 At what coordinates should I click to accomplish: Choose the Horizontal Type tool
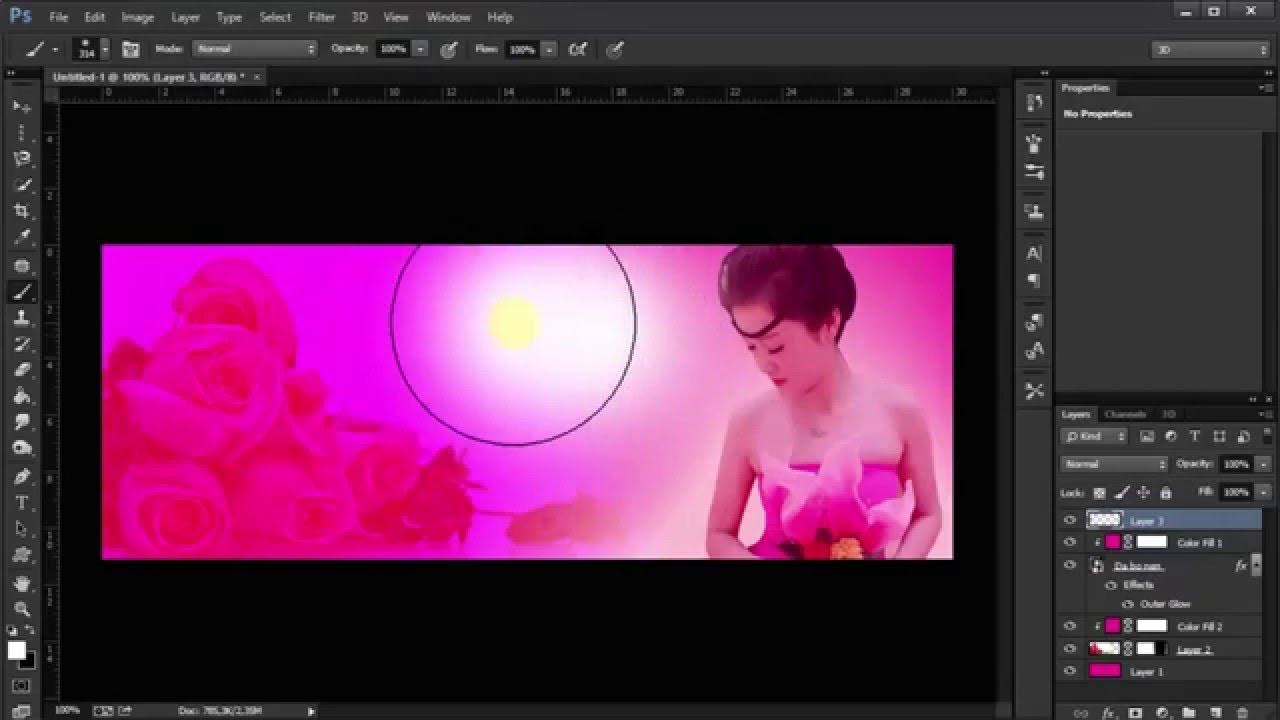click(21, 503)
